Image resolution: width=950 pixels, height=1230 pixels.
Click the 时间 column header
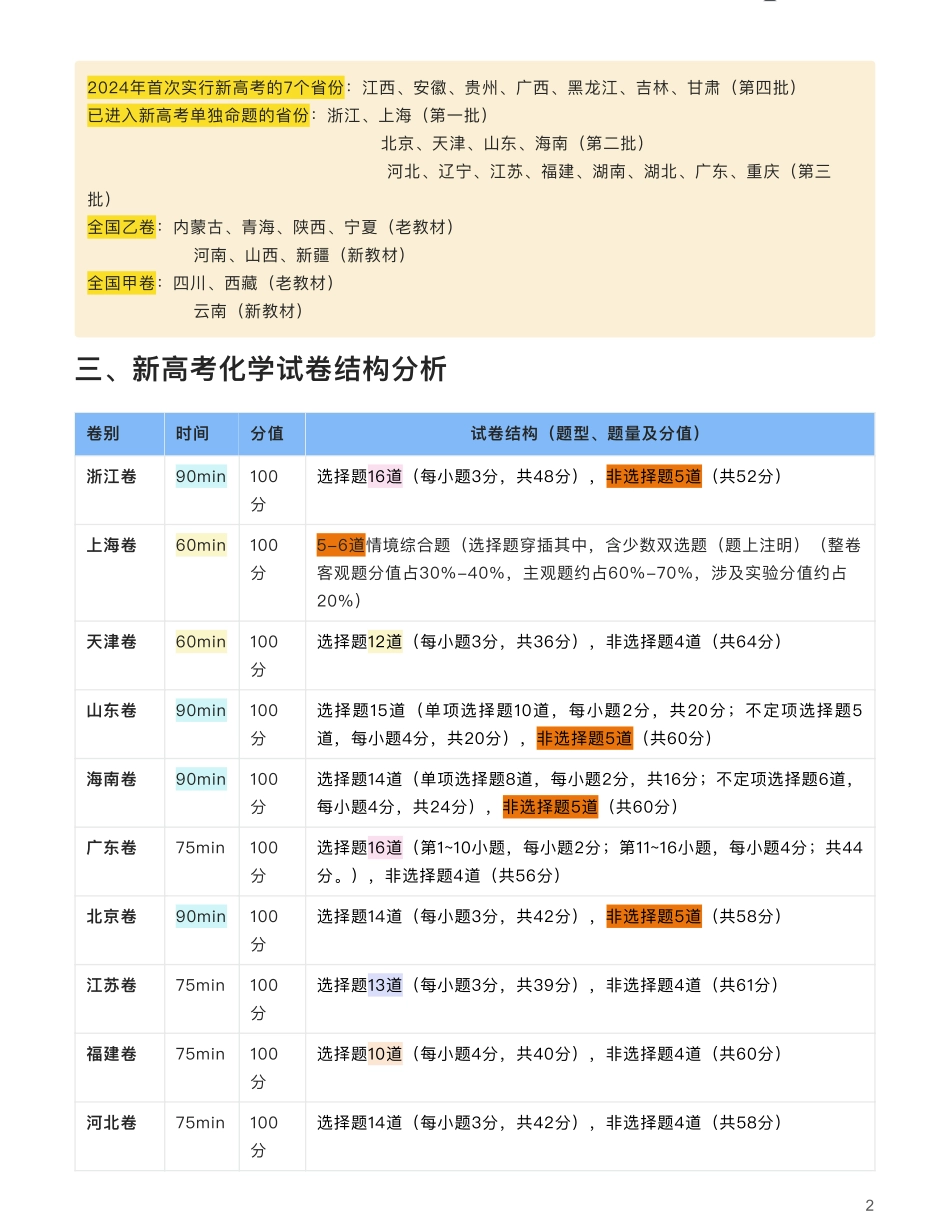coord(192,434)
